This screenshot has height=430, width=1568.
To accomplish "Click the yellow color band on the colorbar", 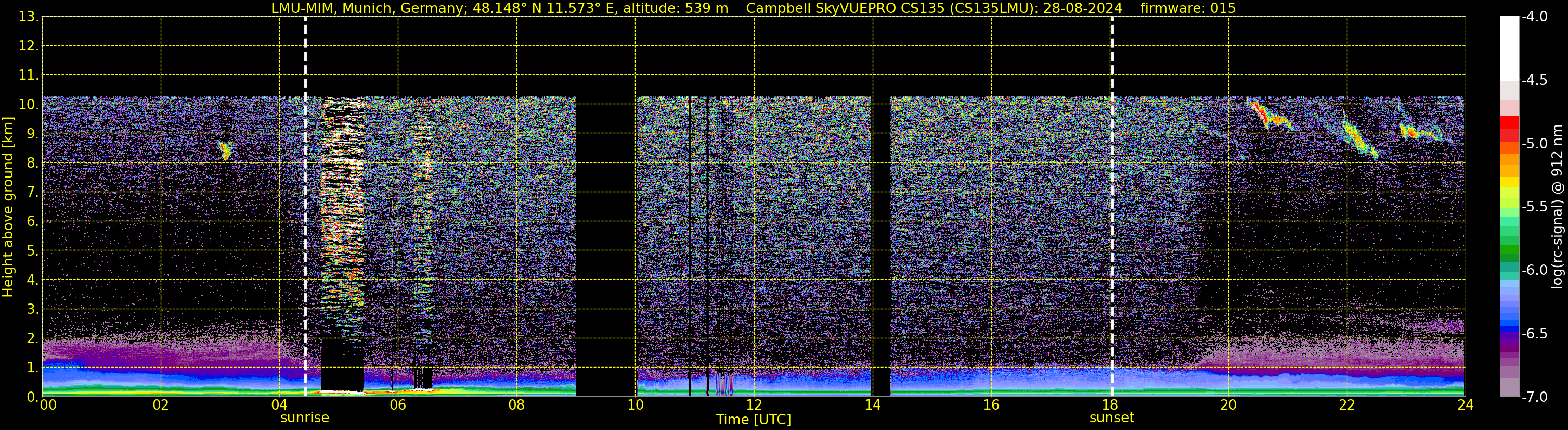I will (1510, 182).
